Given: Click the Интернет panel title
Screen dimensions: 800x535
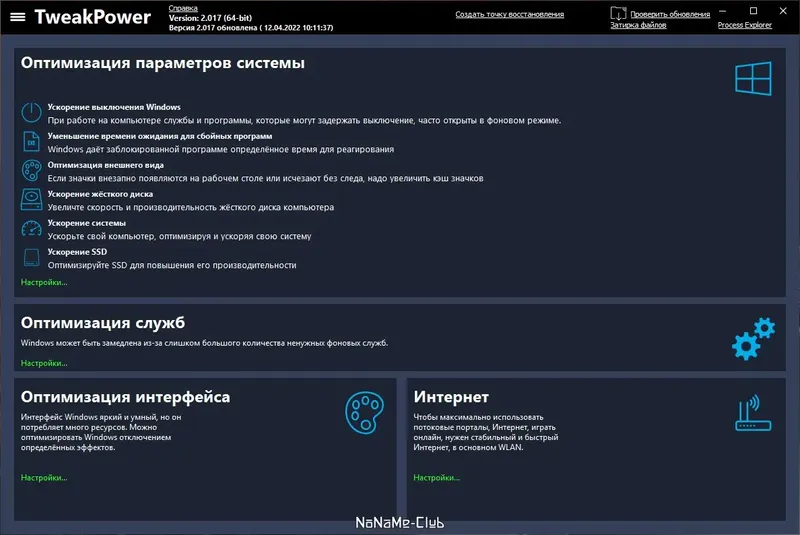Looking at the screenshot, I should [x=452, y=397].
